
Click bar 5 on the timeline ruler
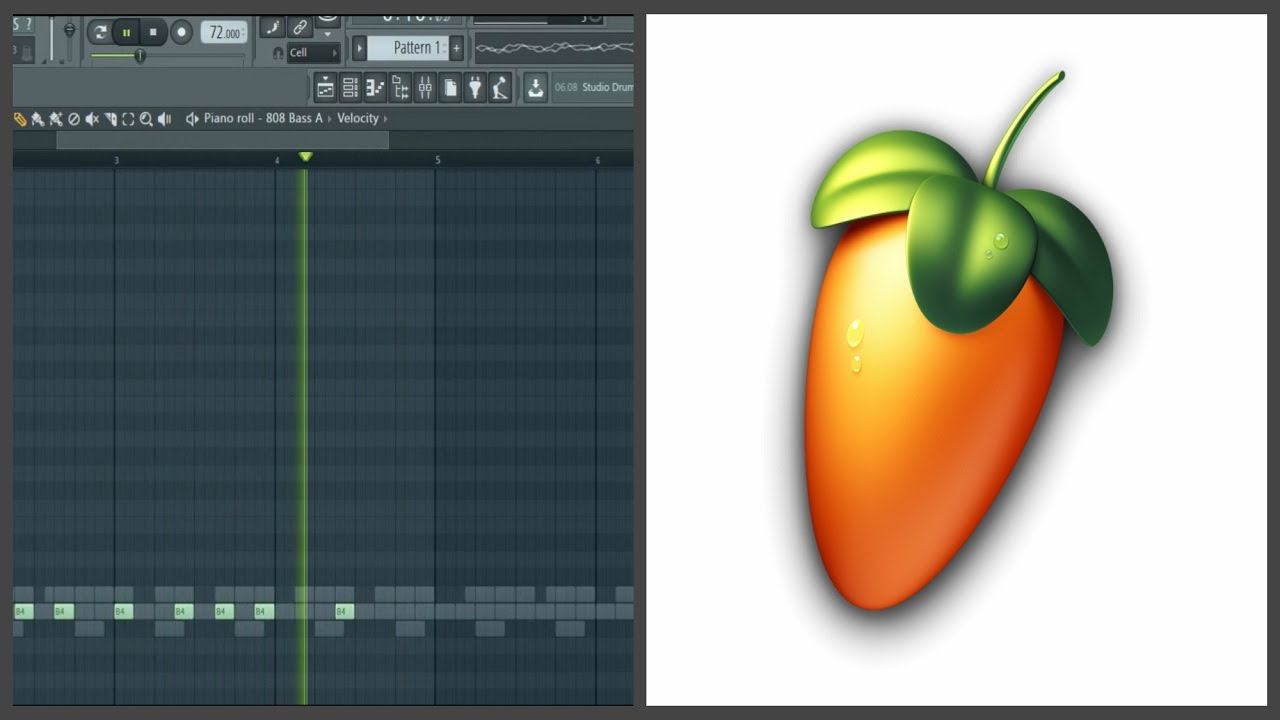(437, 160)
